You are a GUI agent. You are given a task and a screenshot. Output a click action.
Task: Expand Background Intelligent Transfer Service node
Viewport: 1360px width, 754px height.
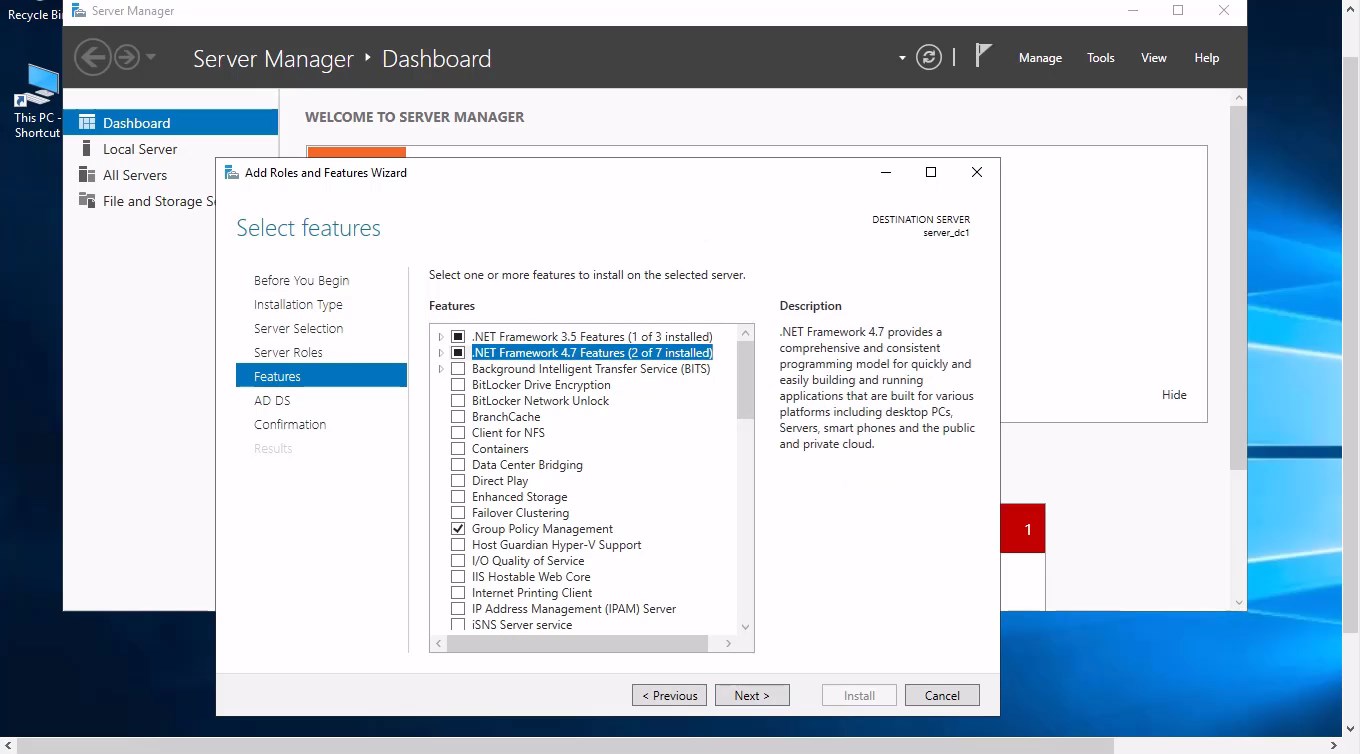441,369
